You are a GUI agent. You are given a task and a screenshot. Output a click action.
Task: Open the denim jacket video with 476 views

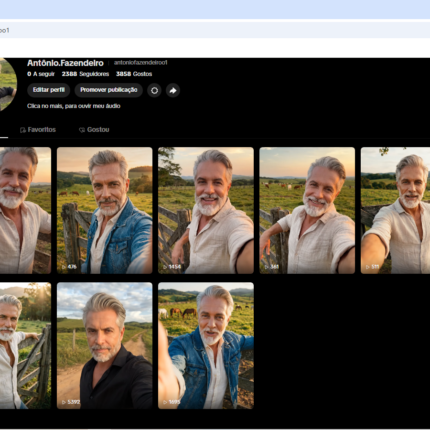(105, 210)
